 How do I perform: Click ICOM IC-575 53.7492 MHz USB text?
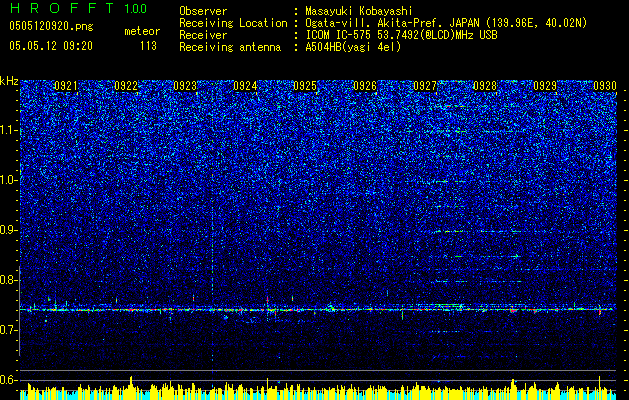coord(401,35)
